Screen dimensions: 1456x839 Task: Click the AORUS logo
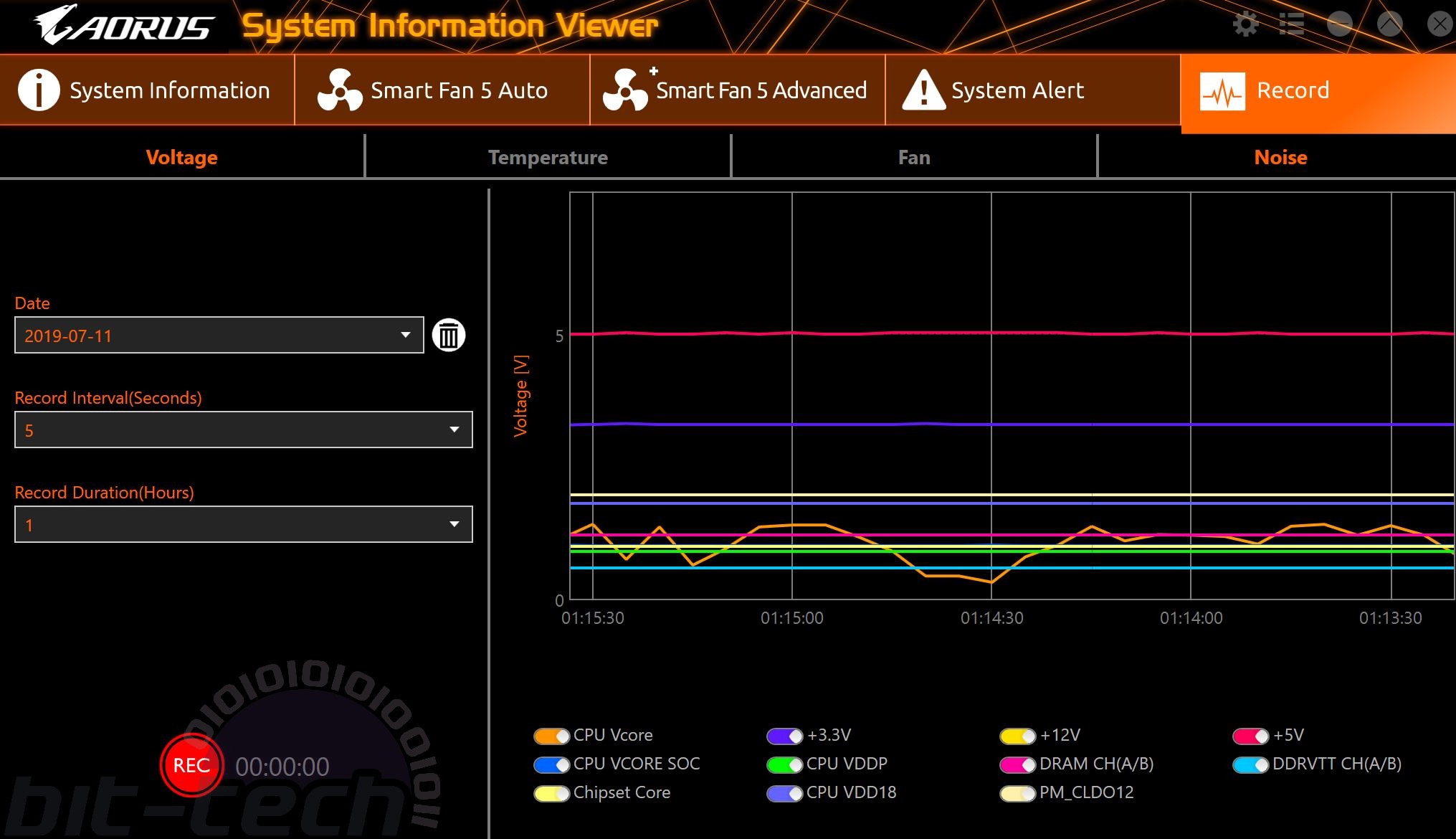[x=123, y=25]
